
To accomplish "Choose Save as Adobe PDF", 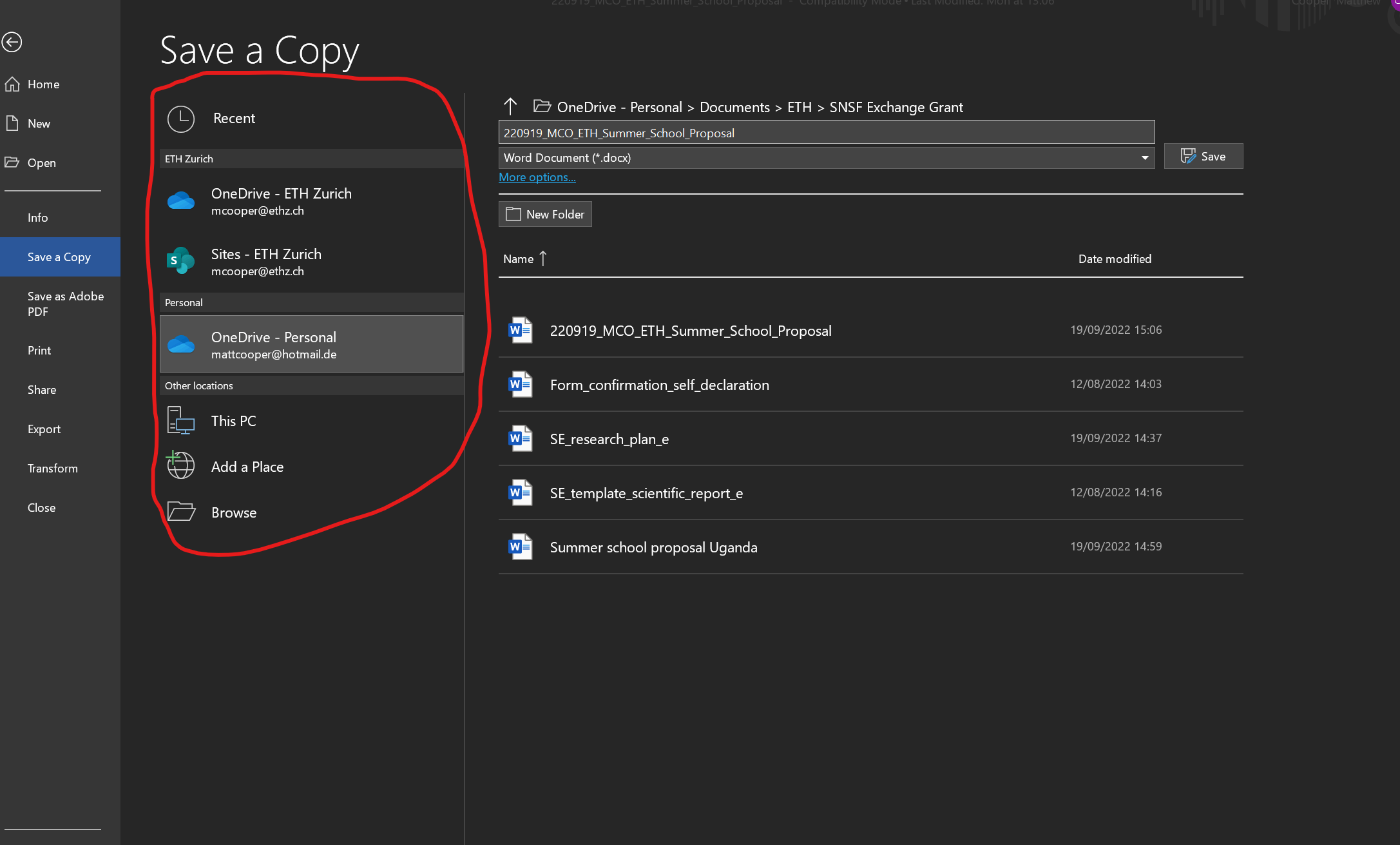I will click(x=65, y=304).
